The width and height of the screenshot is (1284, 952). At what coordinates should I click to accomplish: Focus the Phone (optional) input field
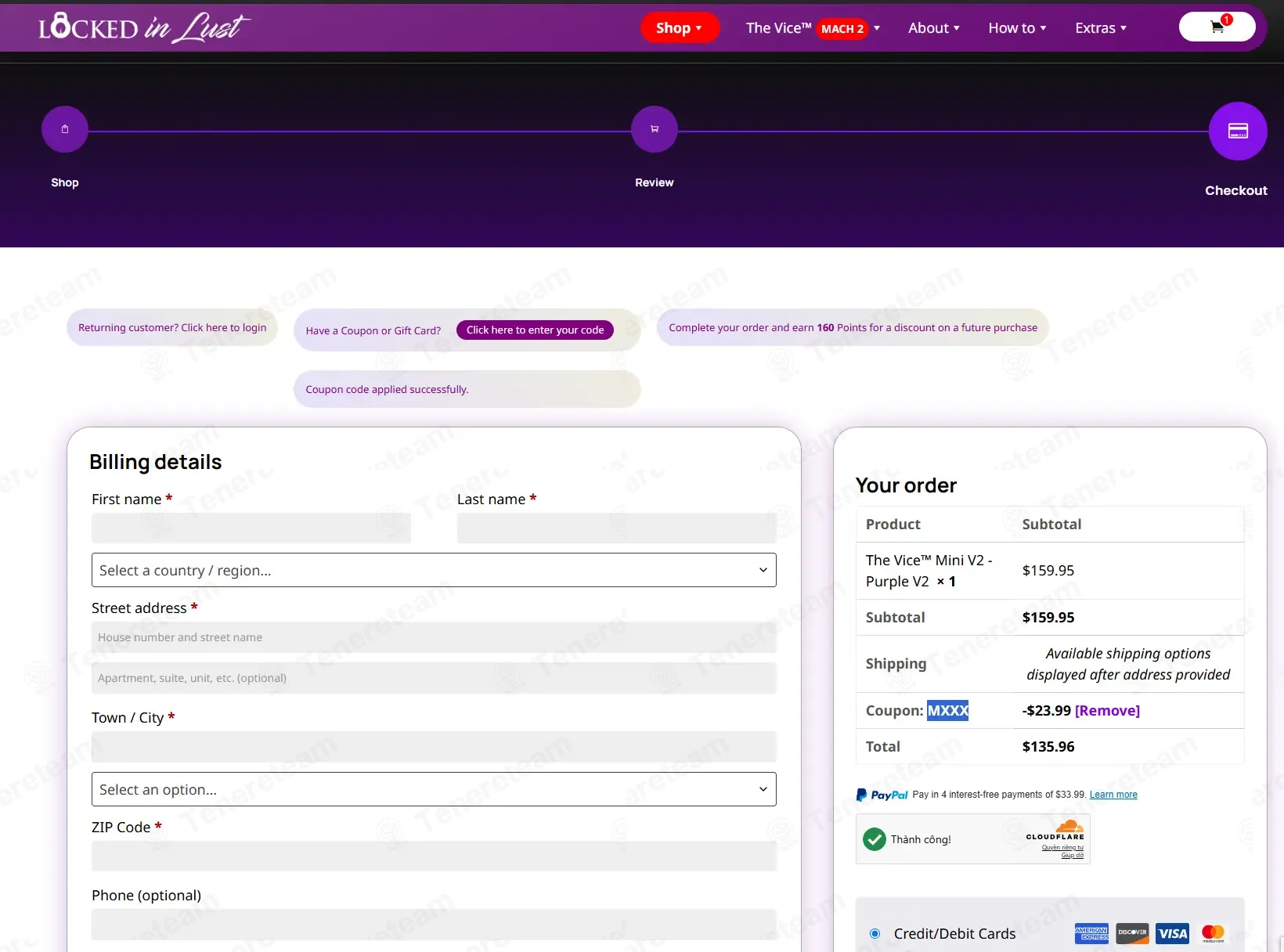(434, 925)
